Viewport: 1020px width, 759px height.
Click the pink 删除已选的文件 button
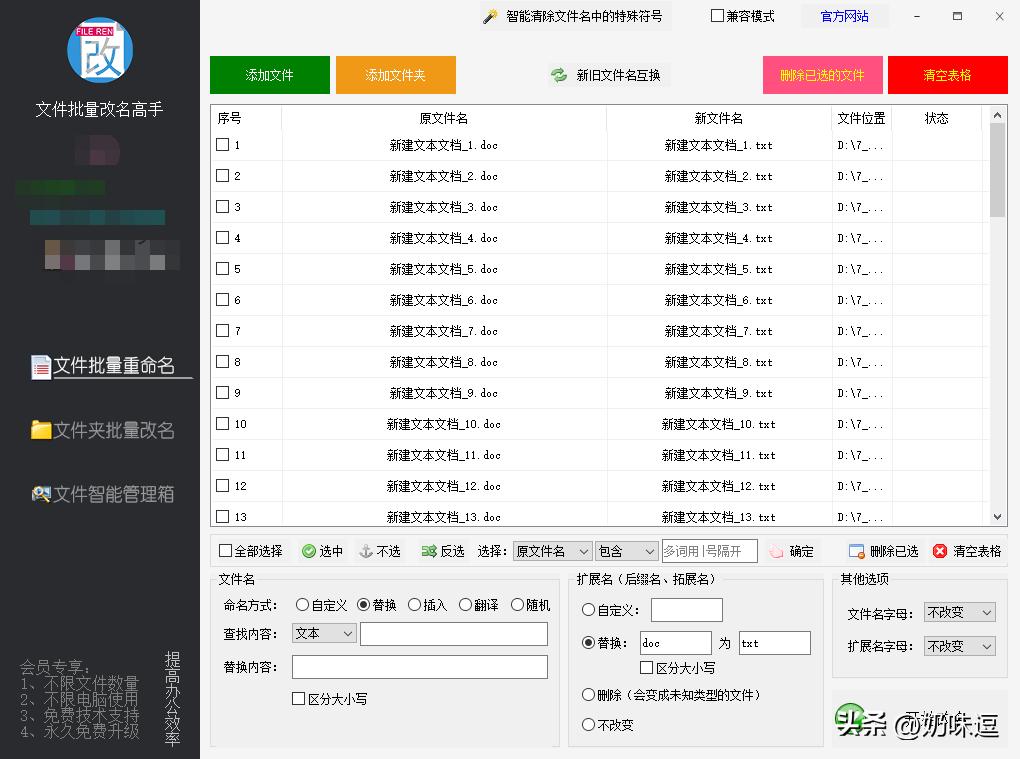822,75
